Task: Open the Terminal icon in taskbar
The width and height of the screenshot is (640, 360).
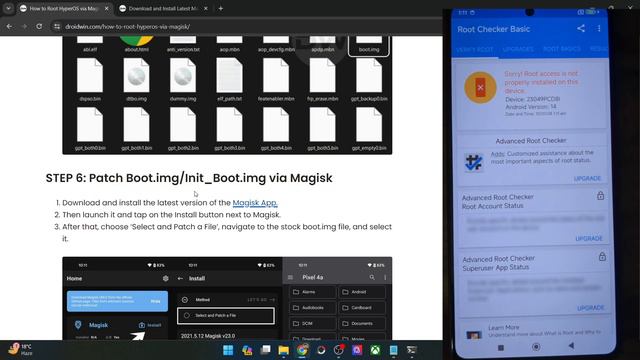Action: (x=411, y=350)
